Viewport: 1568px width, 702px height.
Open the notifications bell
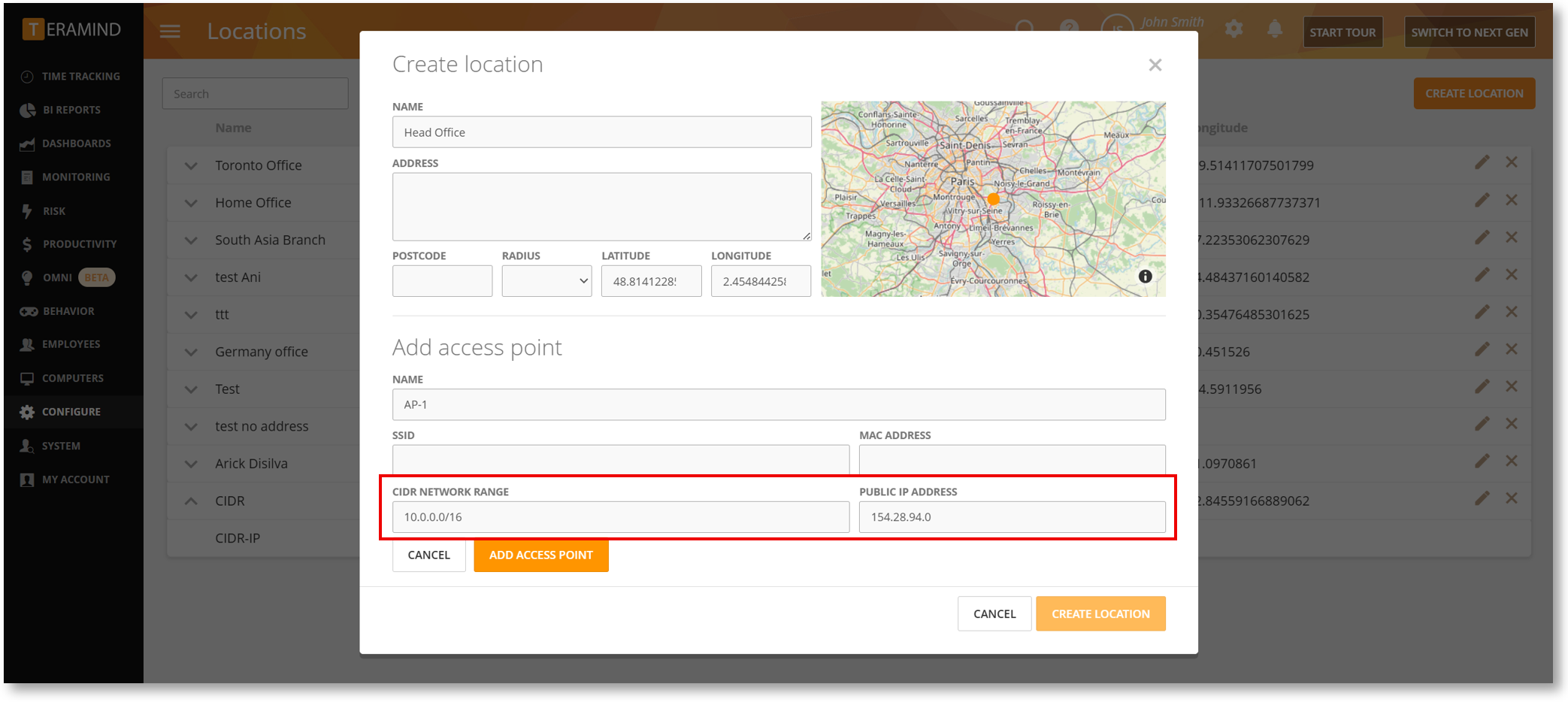[1274, 29]
